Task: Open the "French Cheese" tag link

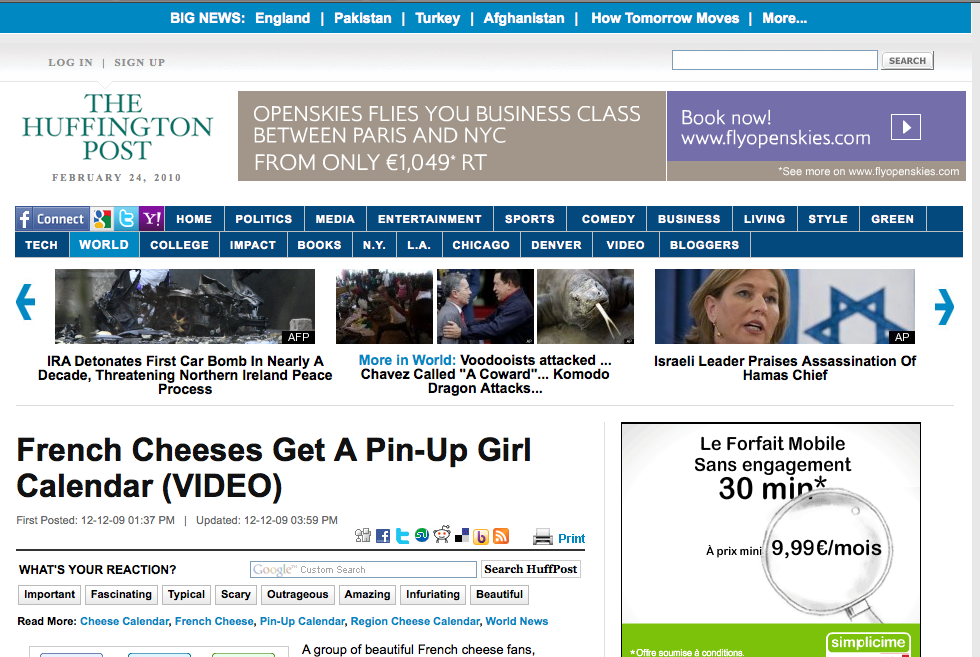Action: (214, 621)
